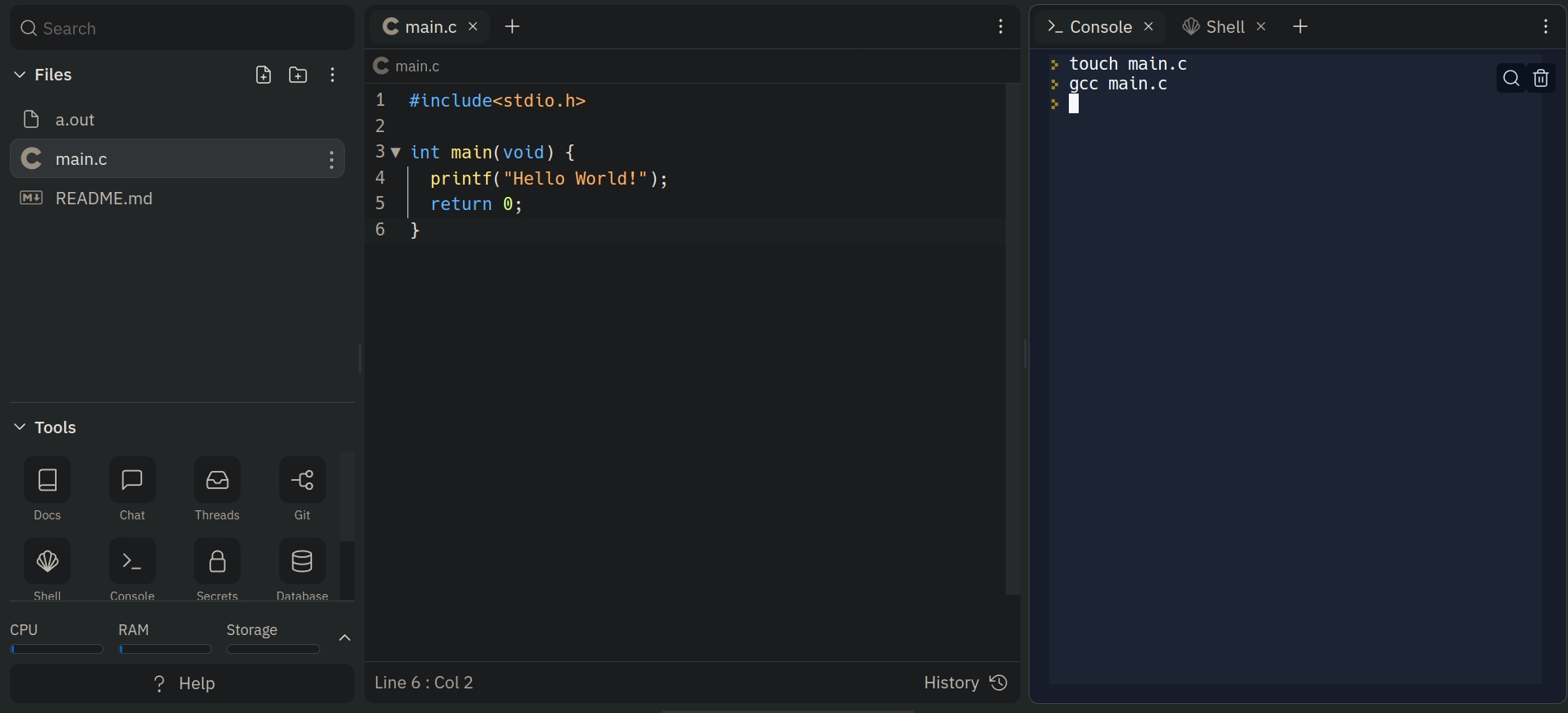Open README.md in the file tree
The width and height of the screenshot is (1568, 713).
[103, 199]
